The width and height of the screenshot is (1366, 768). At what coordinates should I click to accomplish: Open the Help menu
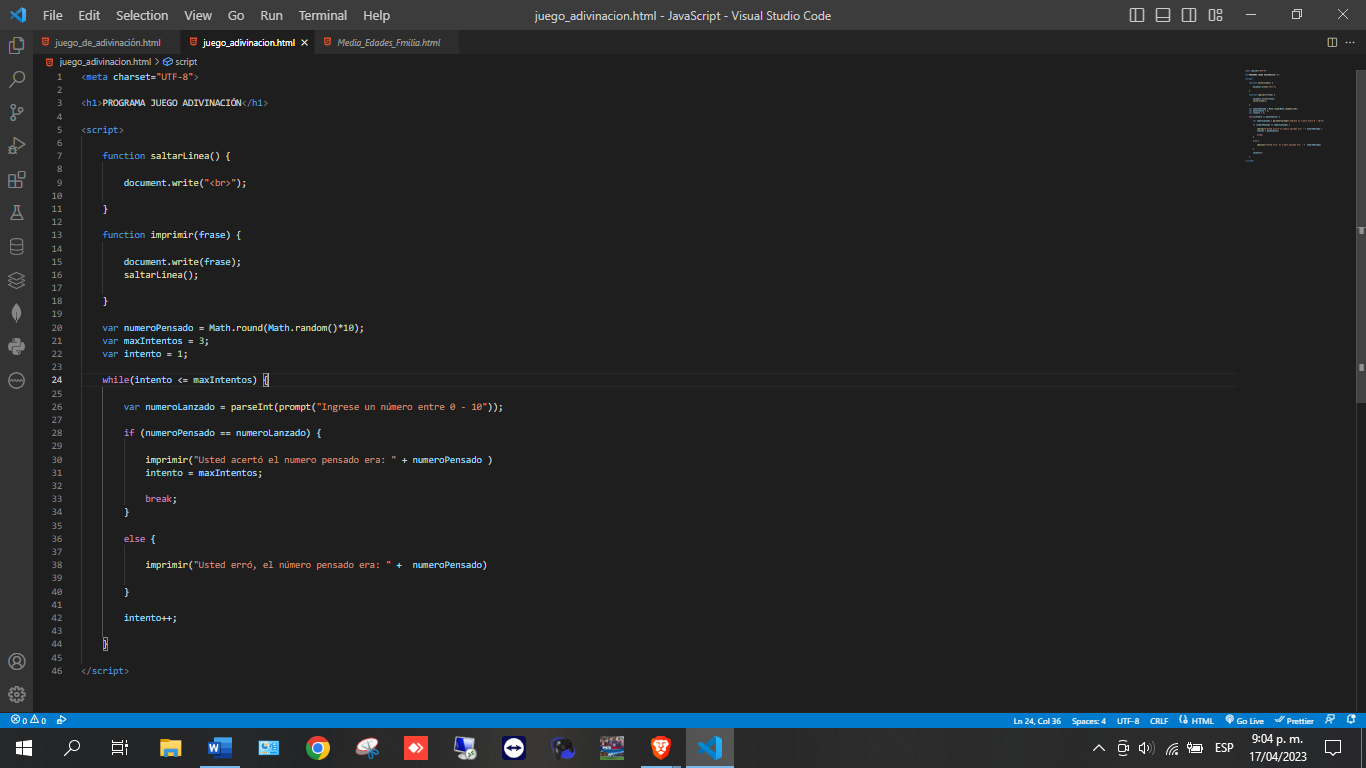pyautogui.click(x=377, y=15)
